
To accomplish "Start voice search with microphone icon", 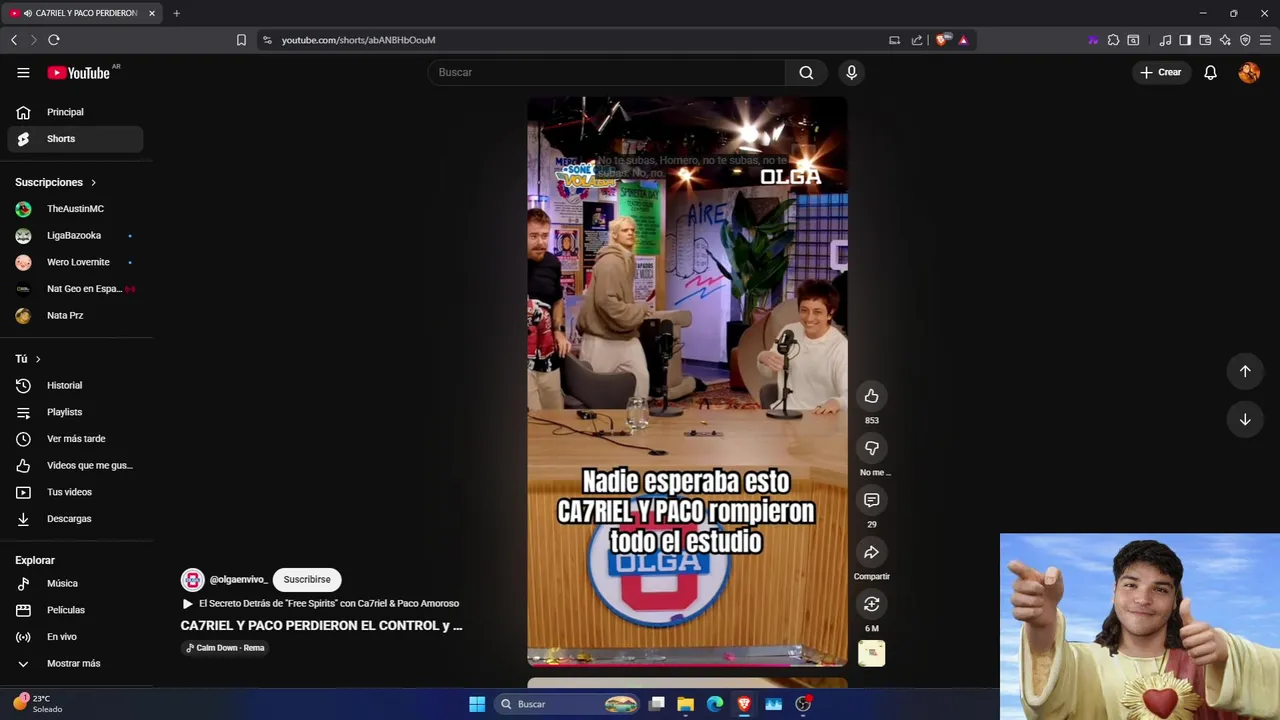I will click(852, 72).
